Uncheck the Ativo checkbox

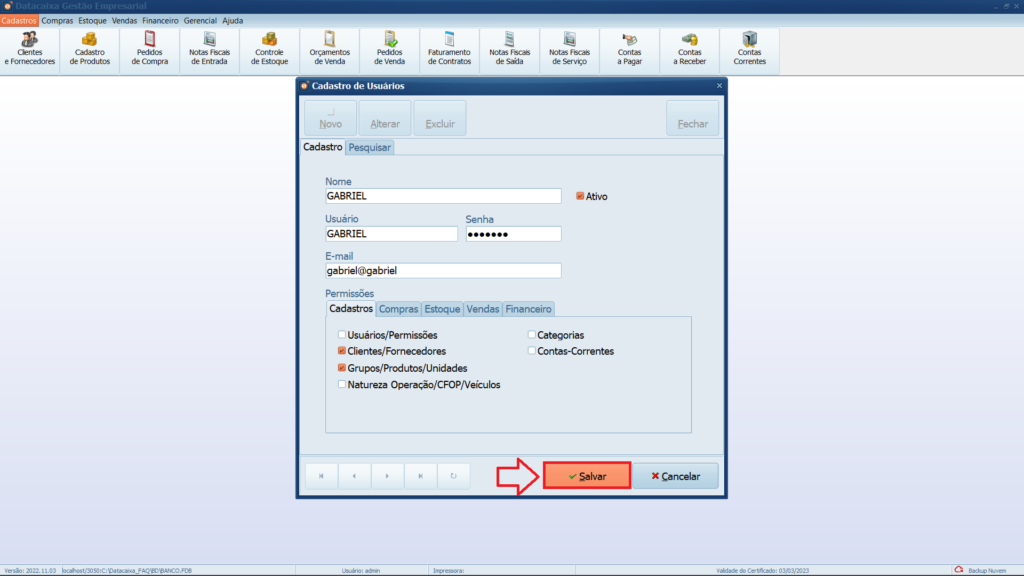[x=580, y=197]
